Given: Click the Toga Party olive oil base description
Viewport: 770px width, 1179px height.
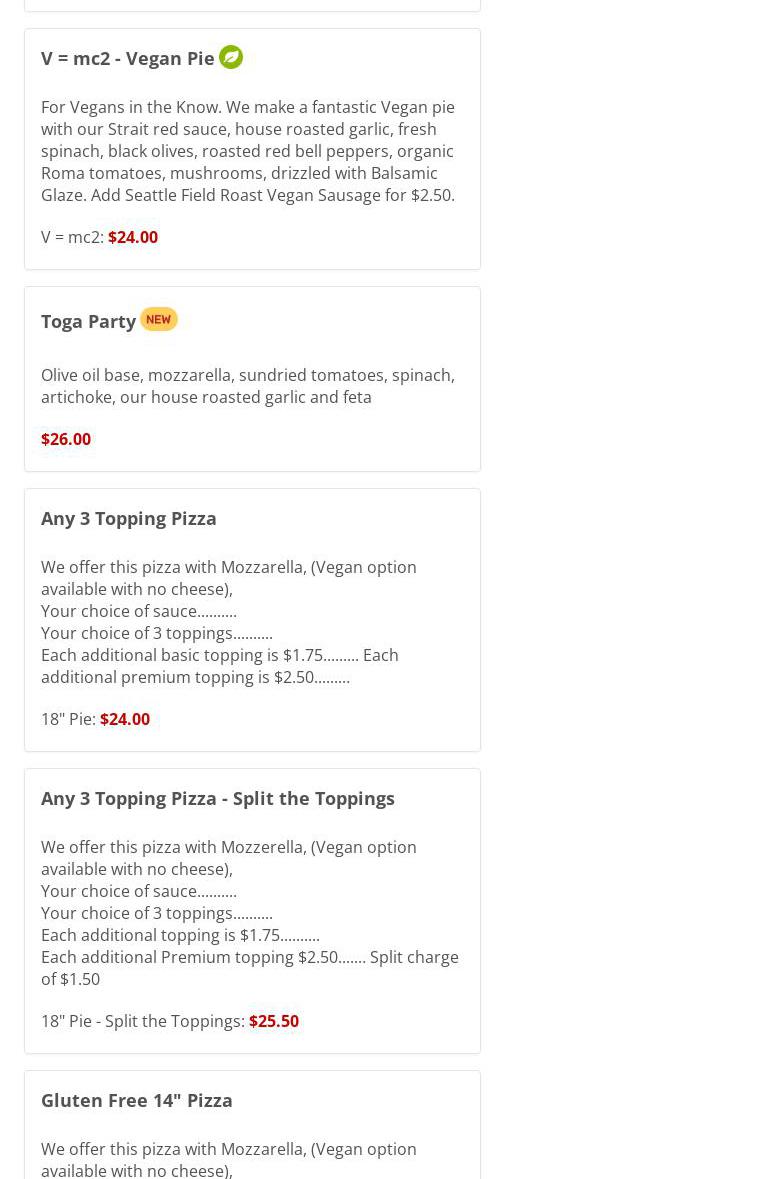Looking at the screenshot, I should [x=247, y=386].
